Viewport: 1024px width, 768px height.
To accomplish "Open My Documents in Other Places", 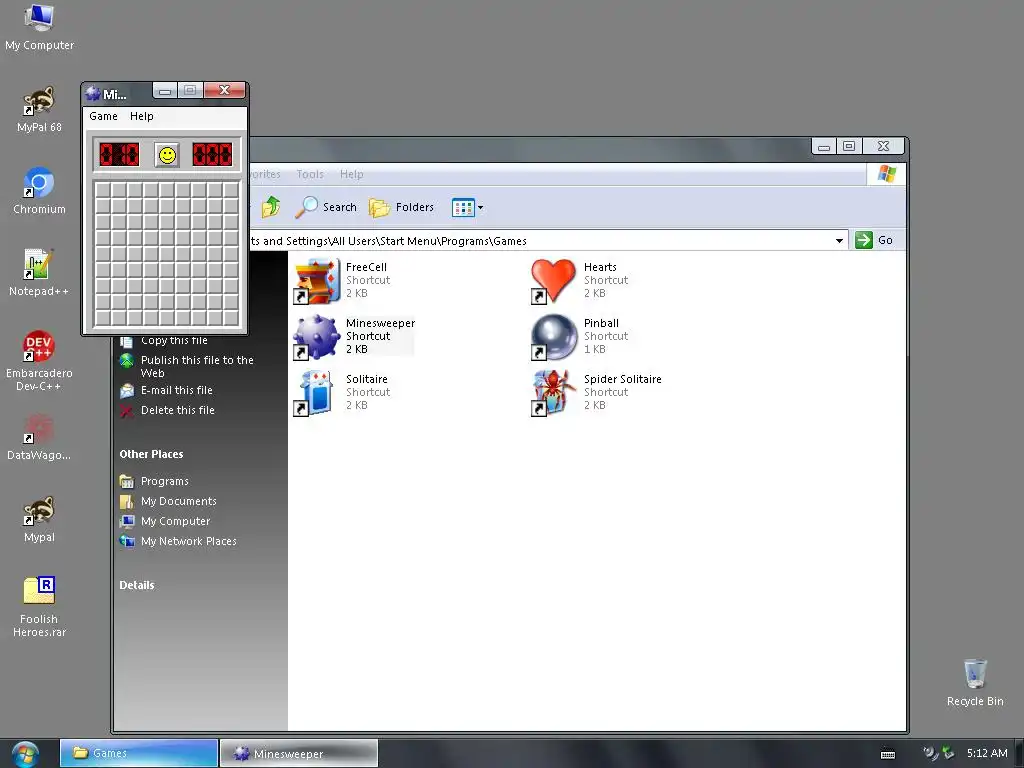I will pyautogui.click(x=178, y=501).
